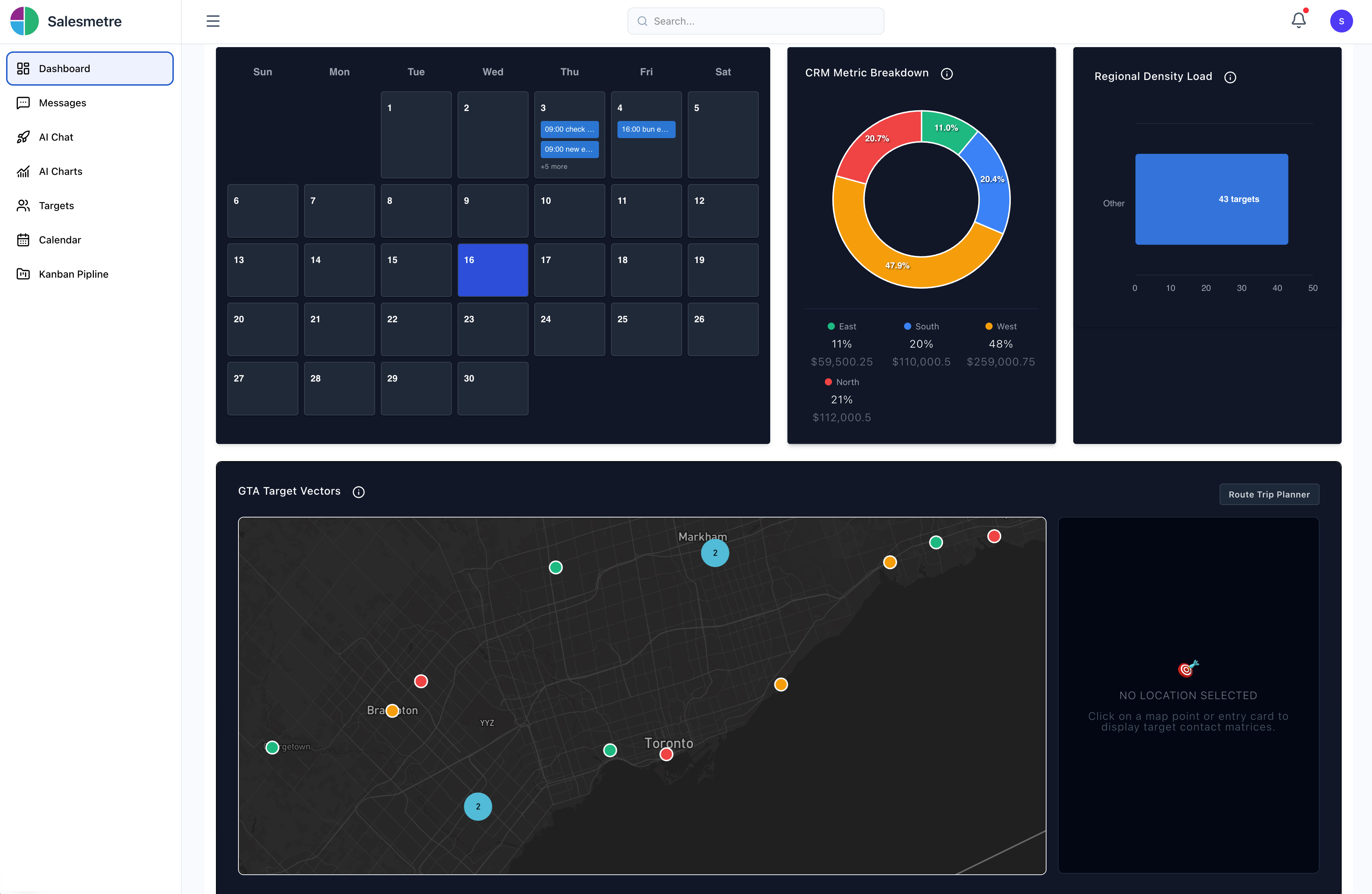The width and height of the screenshot is (1372, 894).
Task: Click the Kanban Pipline folder icon
Action: 23,274
